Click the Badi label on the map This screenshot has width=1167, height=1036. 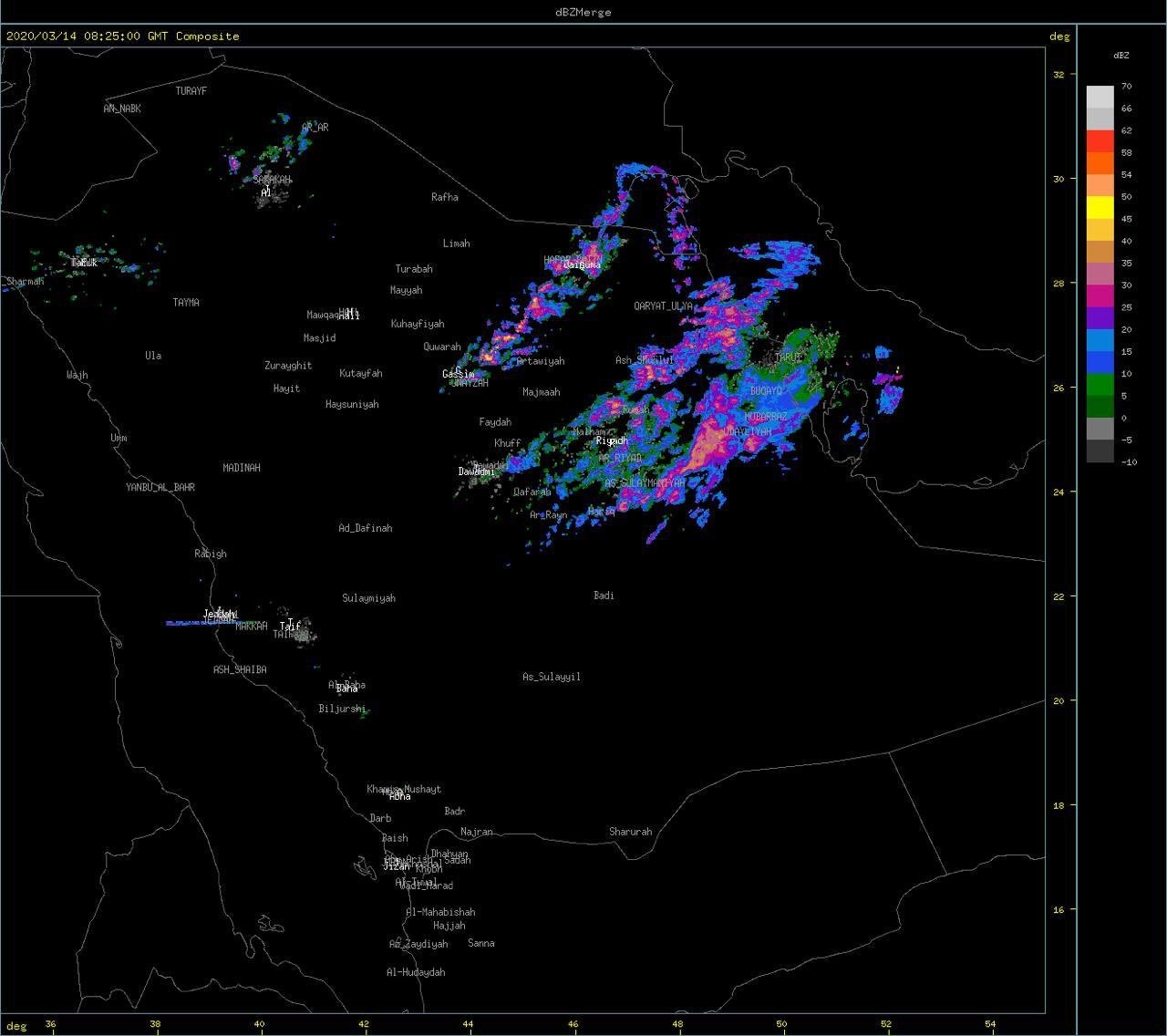(604, 596)
